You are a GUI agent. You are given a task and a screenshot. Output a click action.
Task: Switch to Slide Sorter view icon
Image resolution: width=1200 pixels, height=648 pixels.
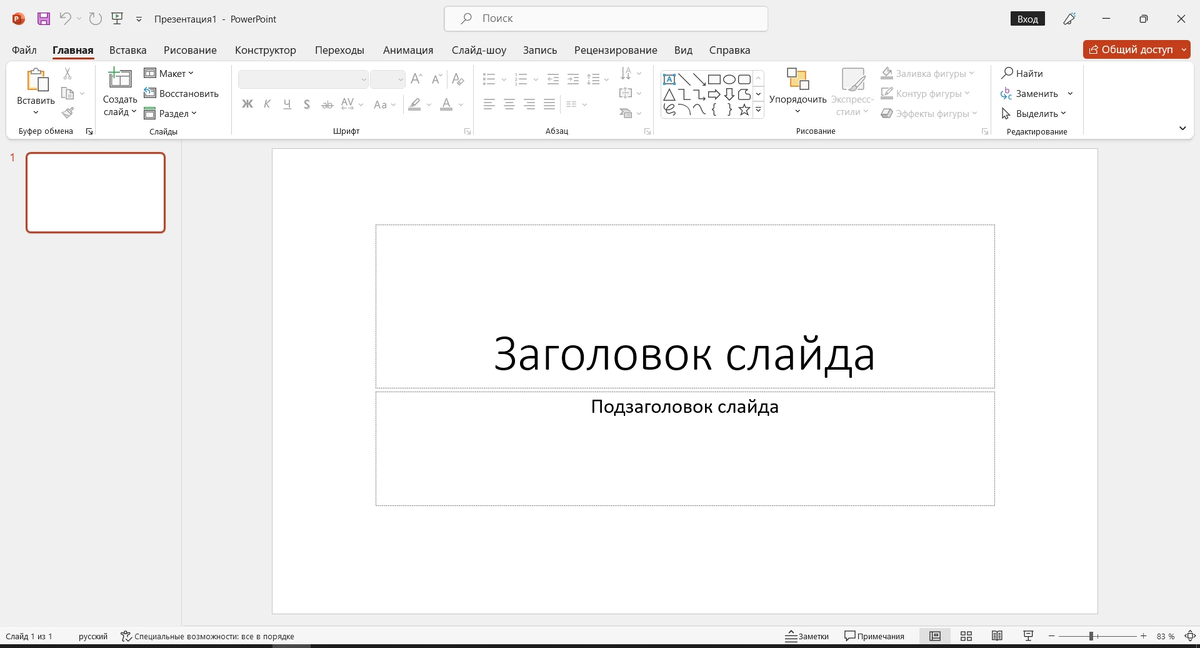(966, 636)
